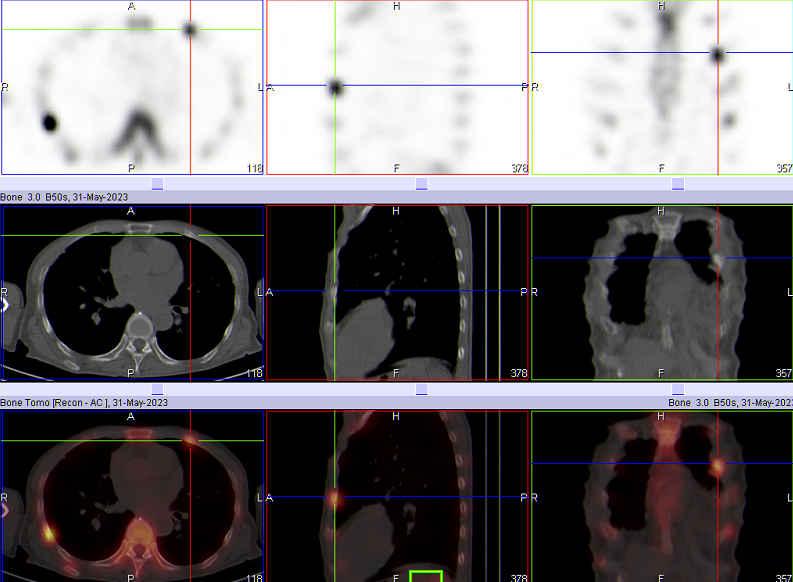Click the splitter handle below the coronal CT view
Viewport: 793px width, 582px height.
coord(678,389)
